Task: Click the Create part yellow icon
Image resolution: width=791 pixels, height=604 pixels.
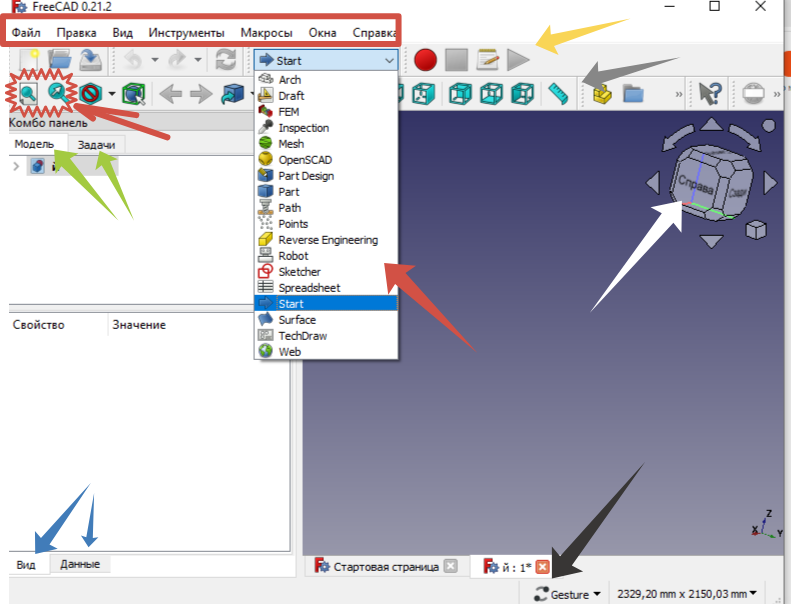Action: click(602, 94)
